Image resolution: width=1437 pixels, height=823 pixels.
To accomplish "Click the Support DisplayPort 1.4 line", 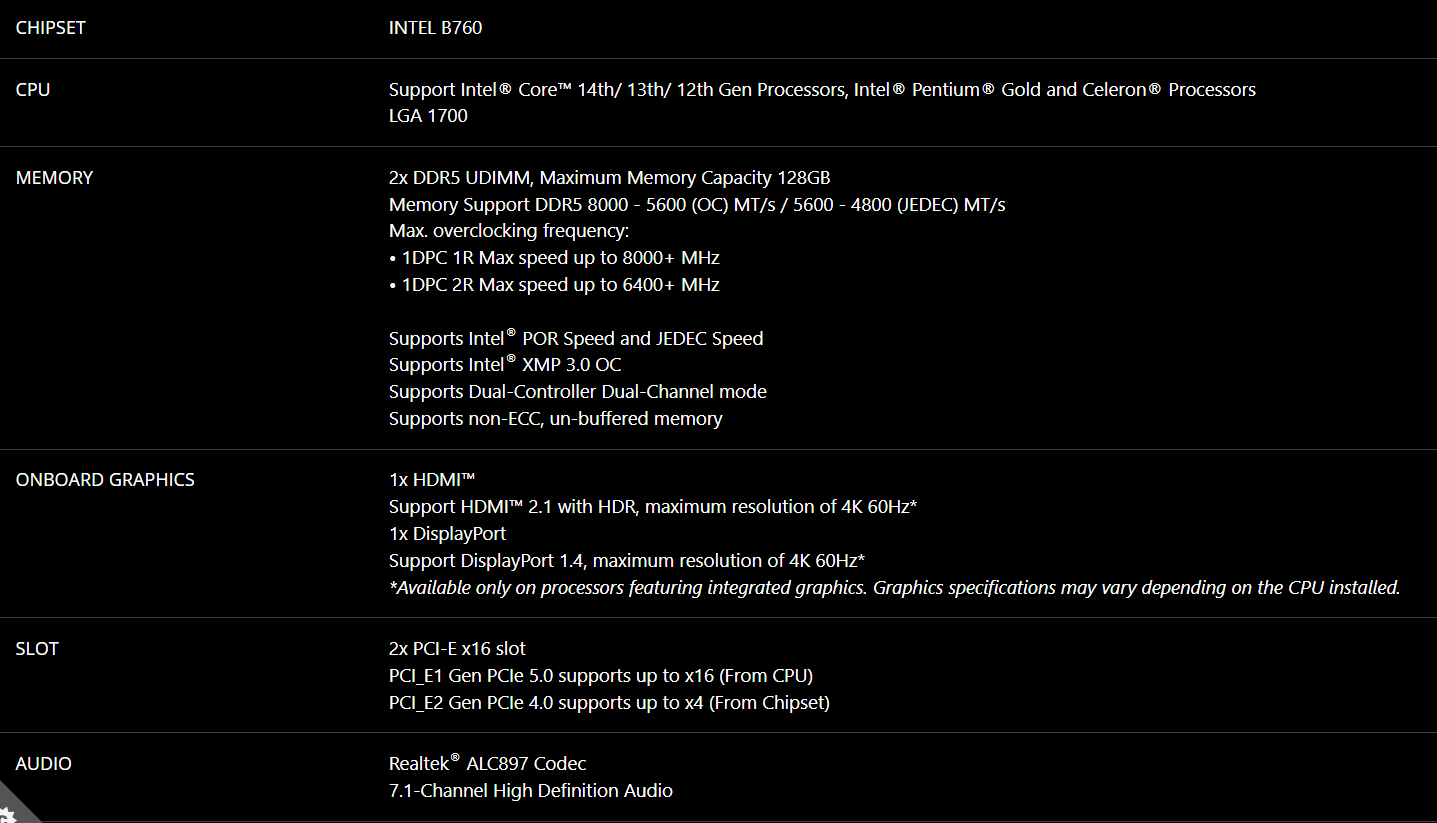I will (x=626, y=561).
